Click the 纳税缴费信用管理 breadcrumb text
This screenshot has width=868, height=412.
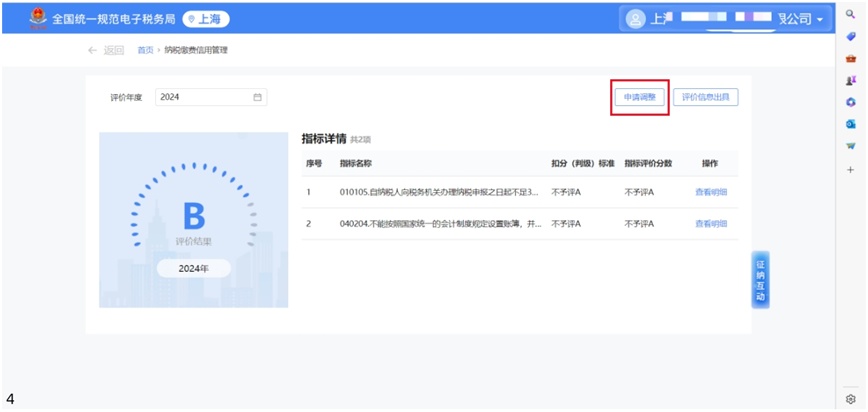pos(196,50)
